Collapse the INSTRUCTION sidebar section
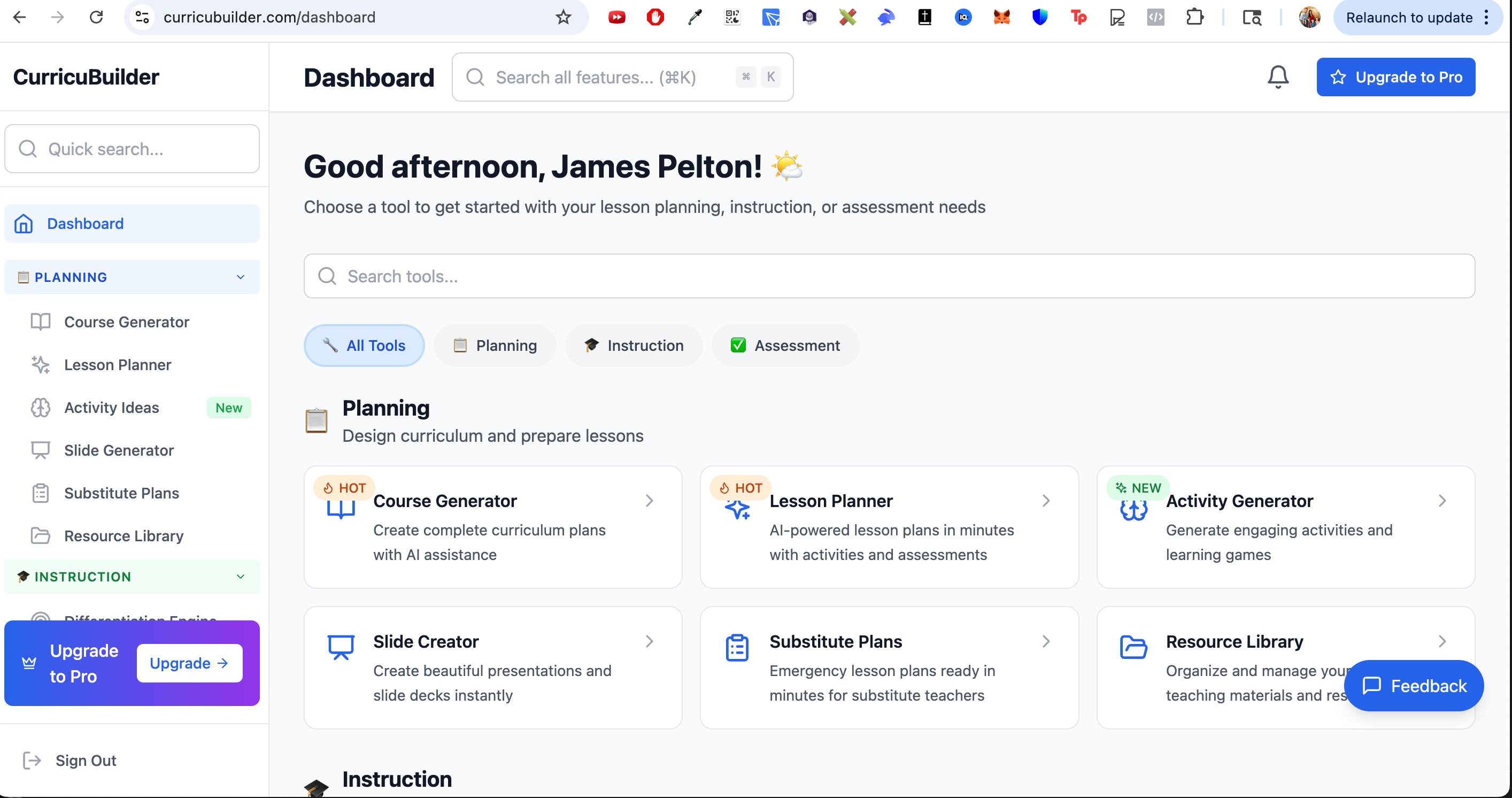1512x798 pixels. tap(241, 577)
